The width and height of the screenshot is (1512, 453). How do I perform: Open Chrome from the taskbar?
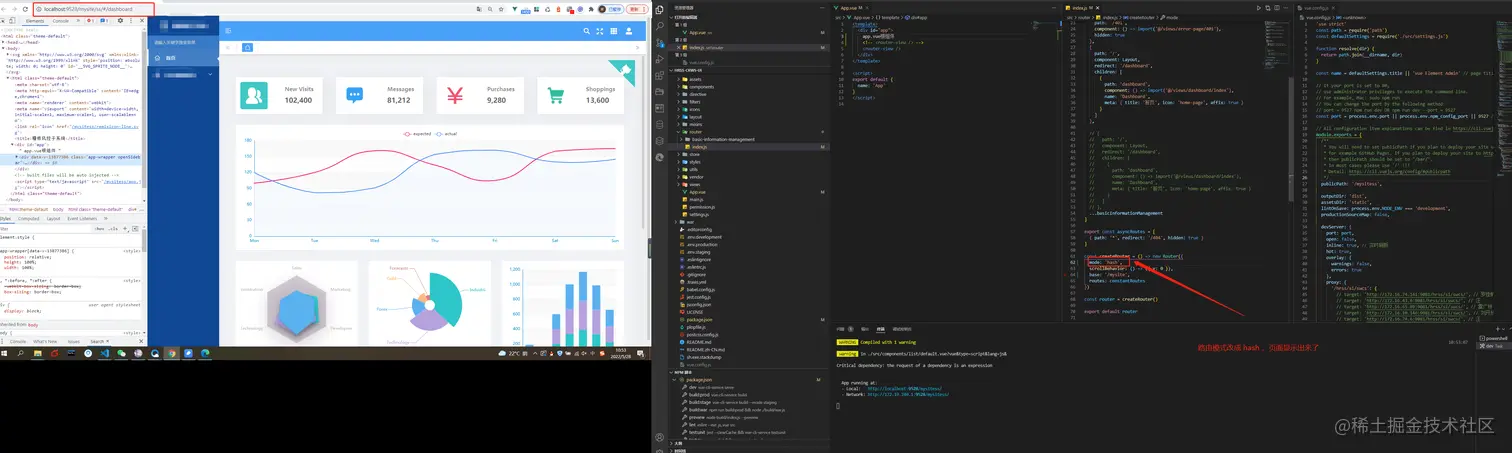[x=172, y=353]
